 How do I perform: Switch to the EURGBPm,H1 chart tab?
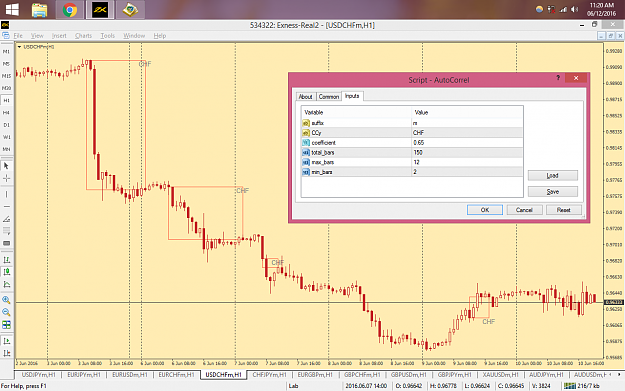(315, 375)
